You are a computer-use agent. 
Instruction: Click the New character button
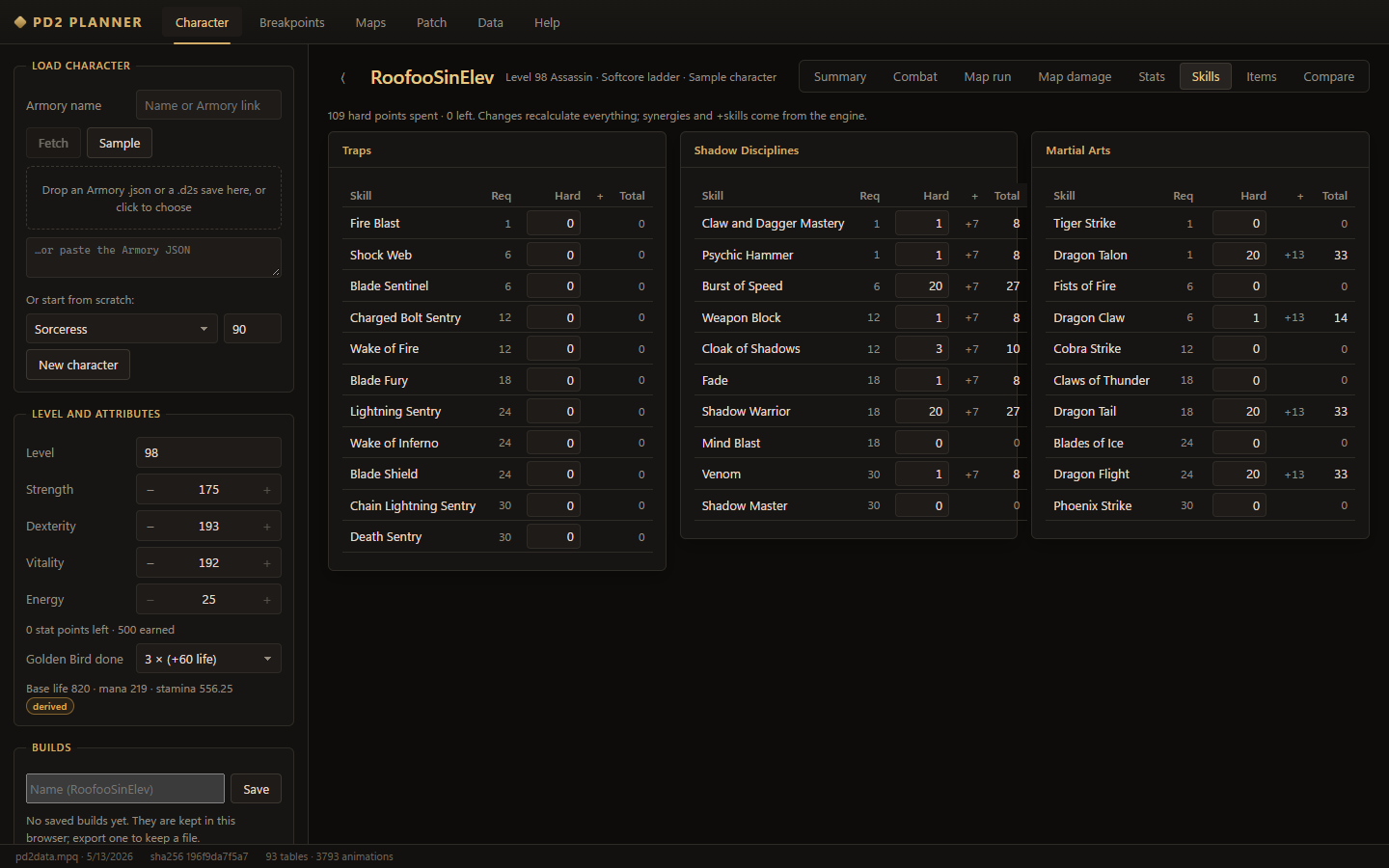click(78, 365)
